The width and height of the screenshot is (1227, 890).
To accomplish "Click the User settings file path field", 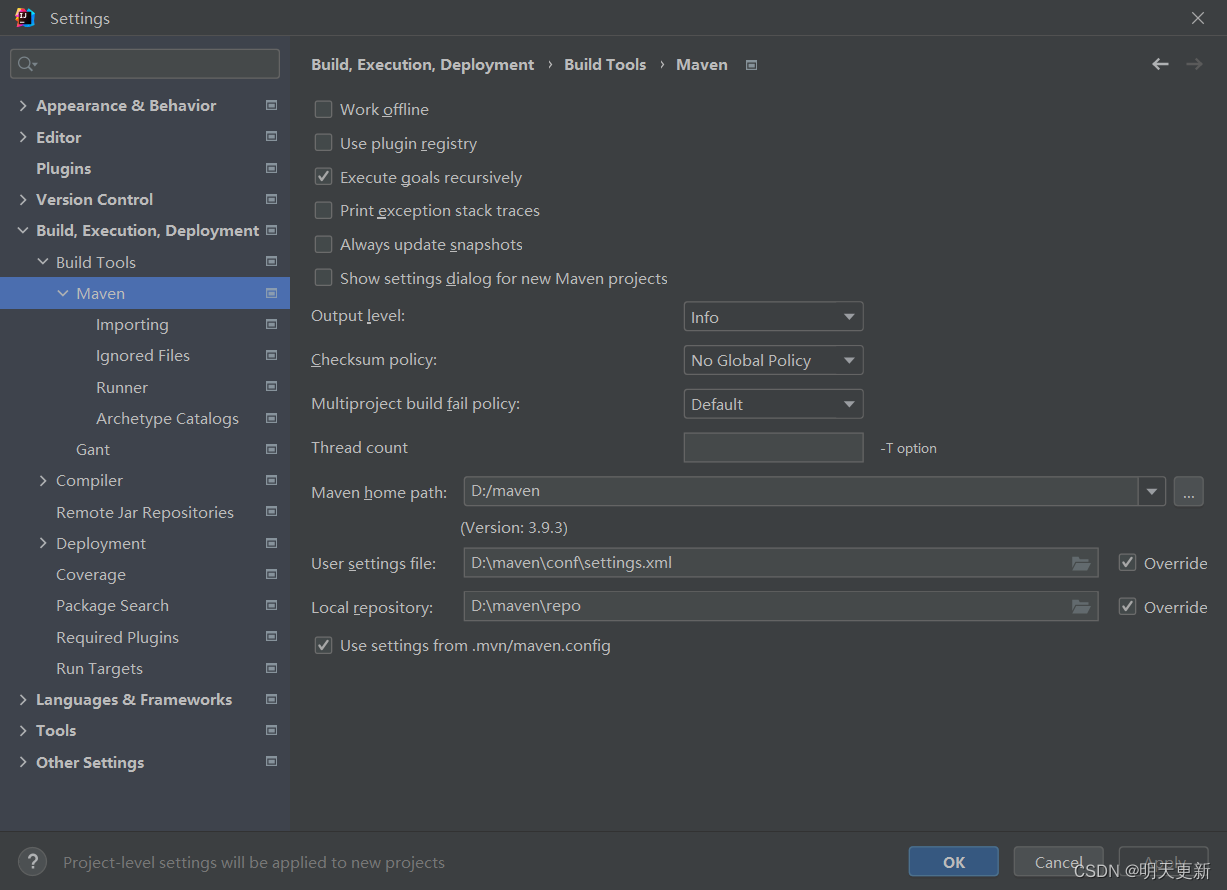I will click(780, 563).
